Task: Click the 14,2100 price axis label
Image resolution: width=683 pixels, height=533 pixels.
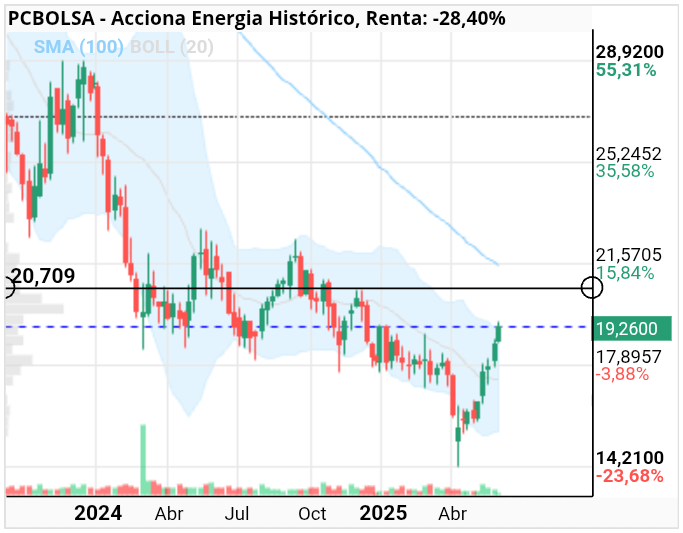Action: (x=629, y=458)
